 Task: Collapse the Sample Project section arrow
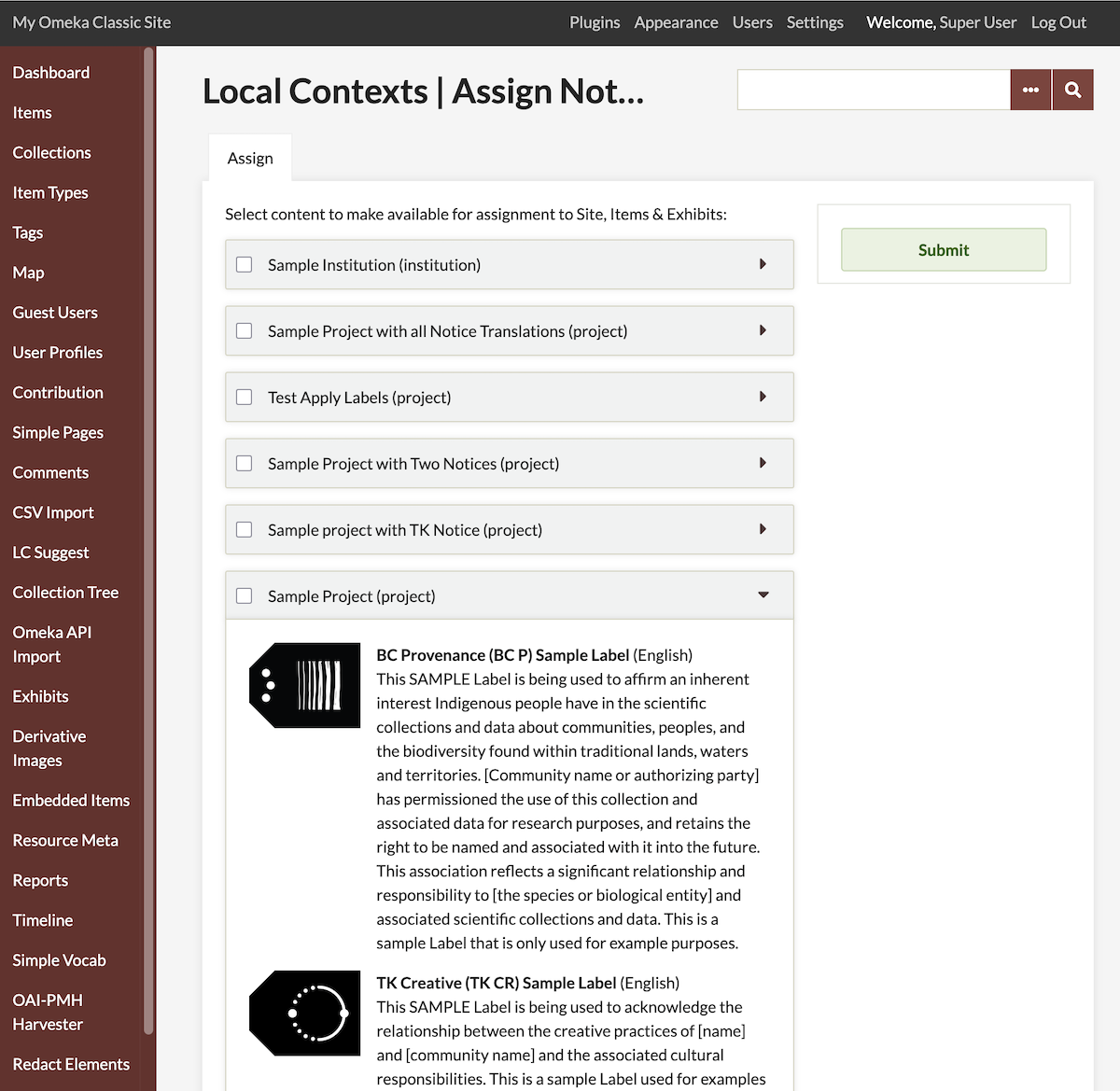point(763,595)
